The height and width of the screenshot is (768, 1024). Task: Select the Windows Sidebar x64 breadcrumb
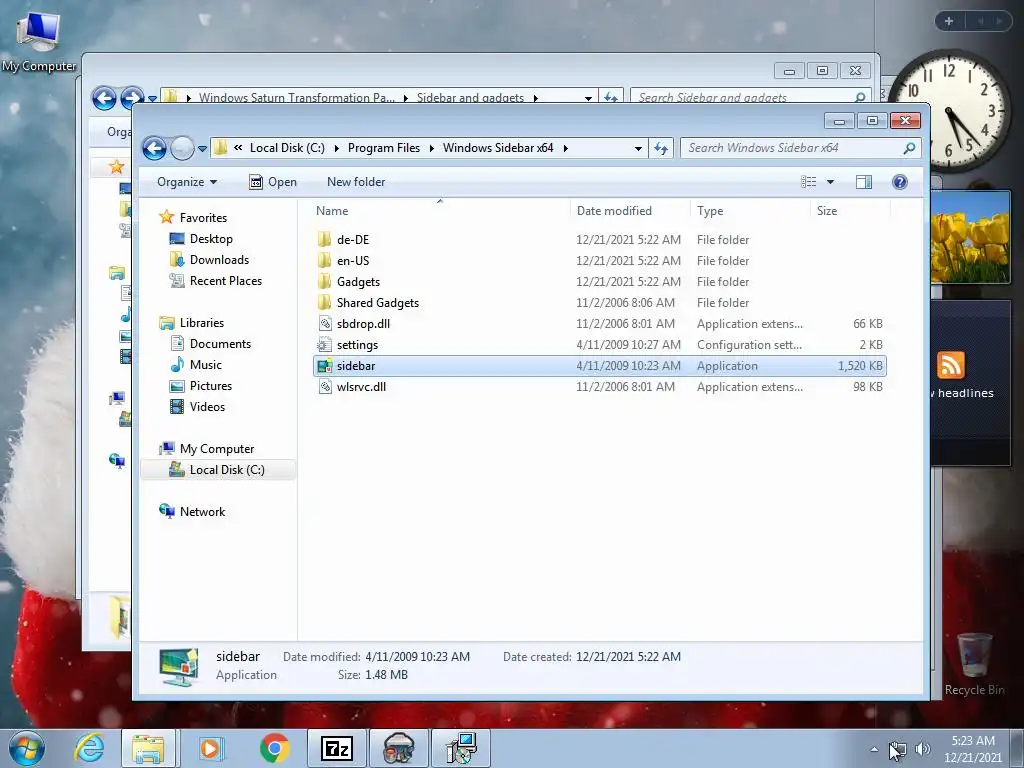(x=498, y=148)
